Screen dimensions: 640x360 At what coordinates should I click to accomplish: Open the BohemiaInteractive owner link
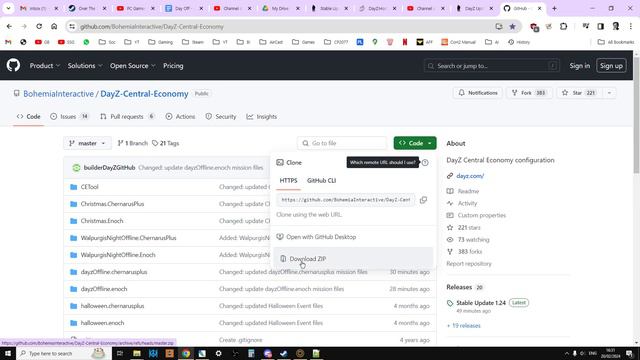(58, 94)
